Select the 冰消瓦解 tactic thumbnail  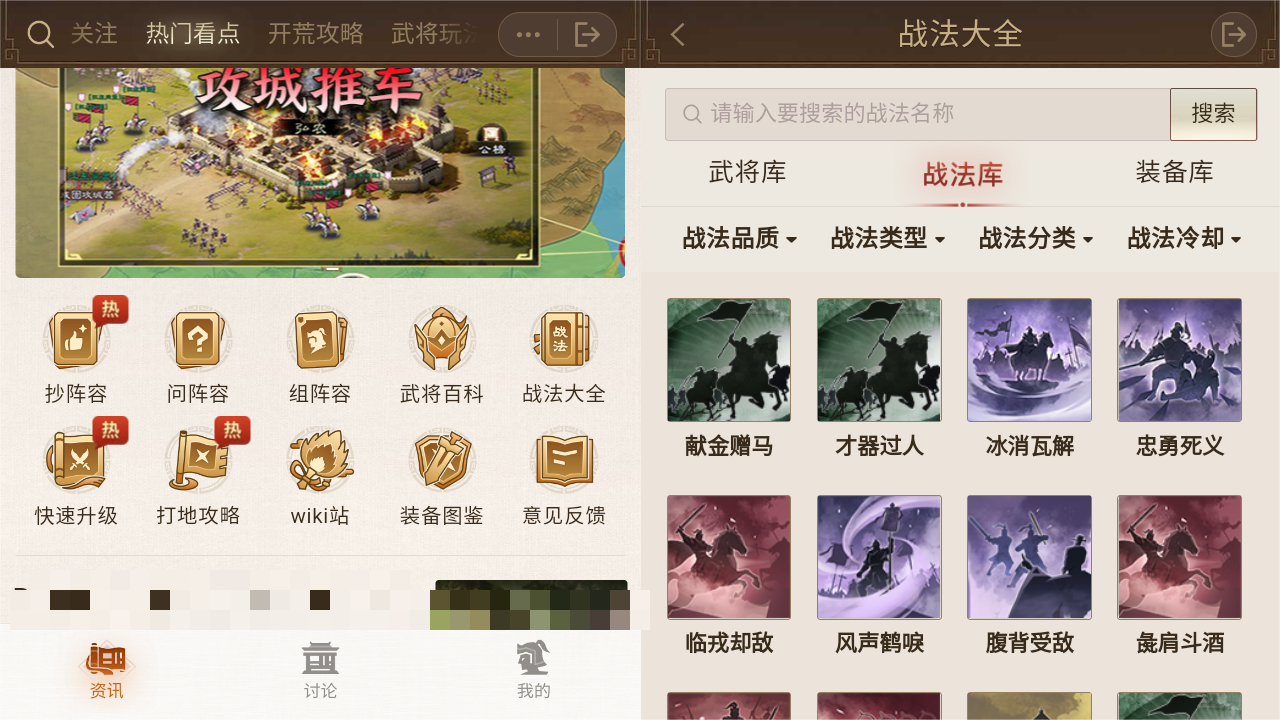[x=1029, y=360]
